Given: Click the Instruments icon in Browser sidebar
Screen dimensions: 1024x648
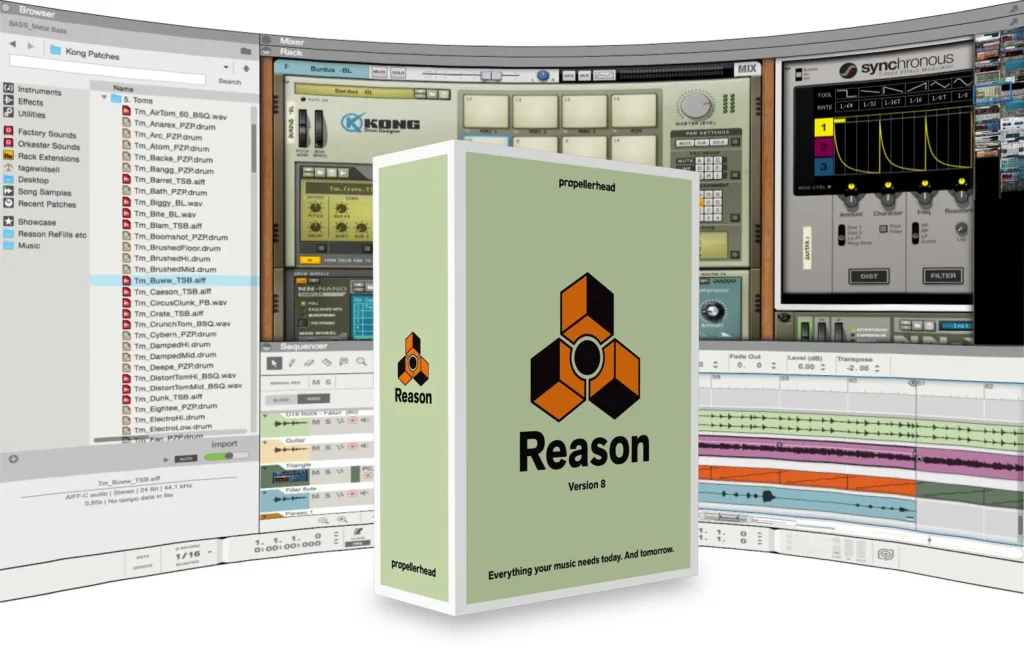Looking at the screenshot, I should 9,90.
